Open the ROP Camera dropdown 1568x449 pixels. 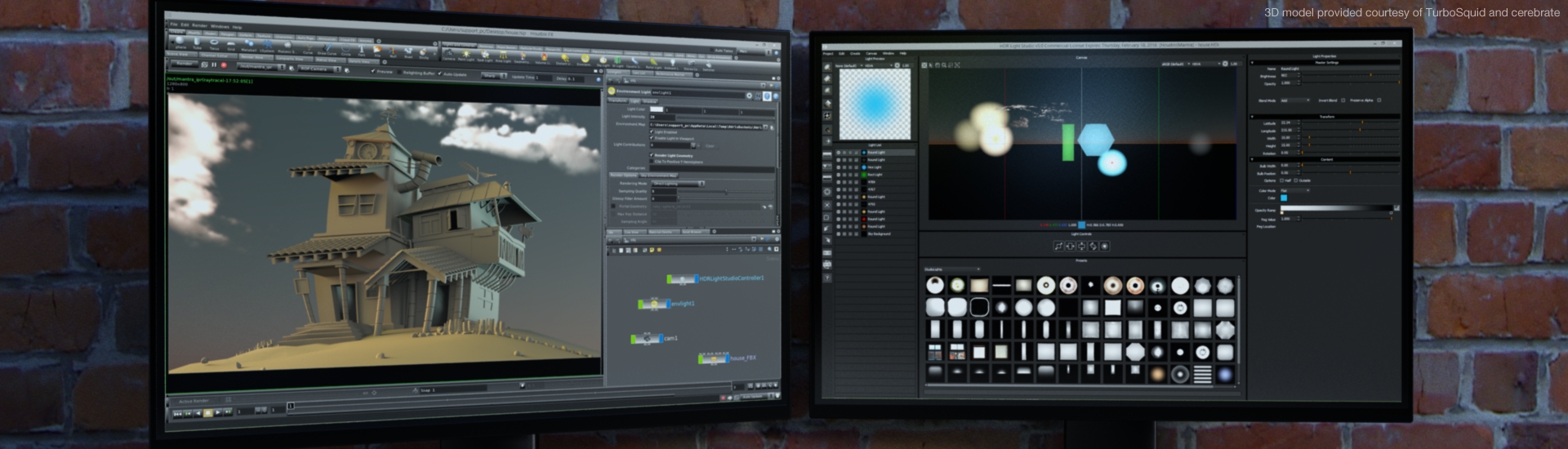pyautogui.click(x=320, y=69)
